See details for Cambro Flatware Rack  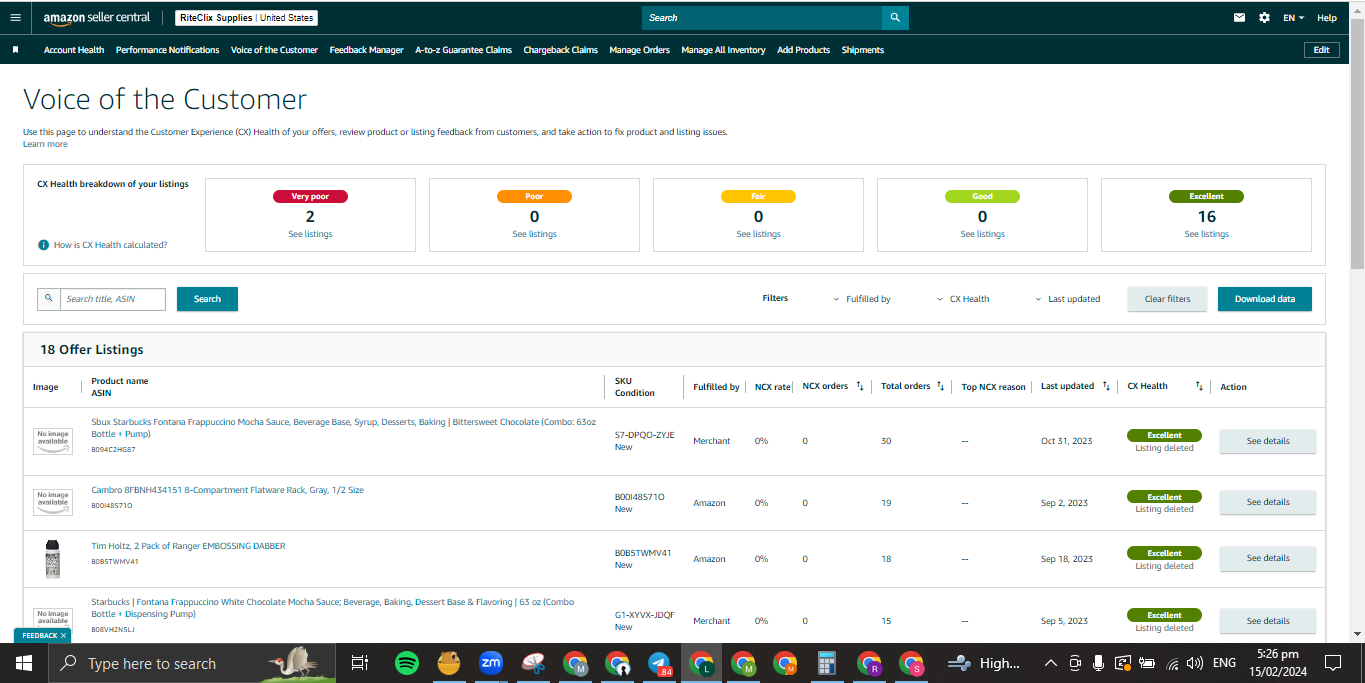coord(1267,502)
